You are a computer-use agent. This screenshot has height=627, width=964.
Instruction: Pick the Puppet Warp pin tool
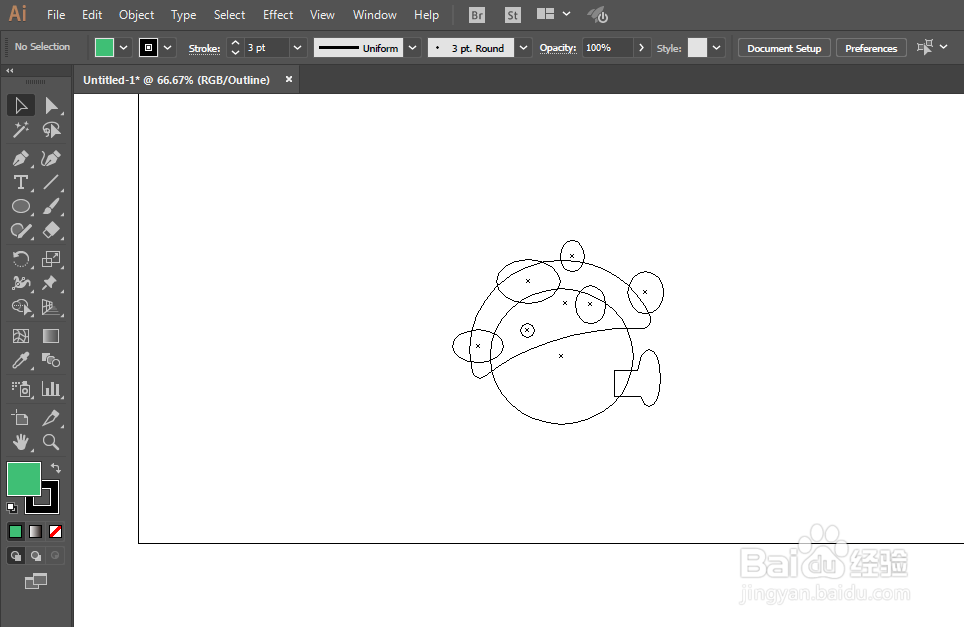pyautogui.click(x=52, y=283)
